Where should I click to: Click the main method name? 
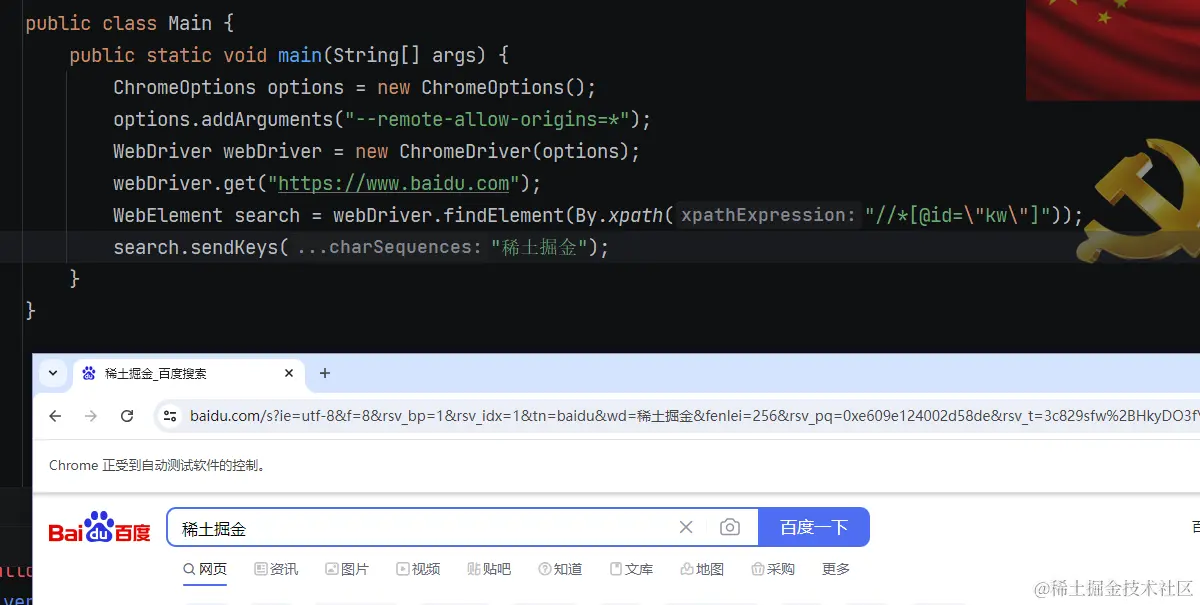point(300,55)
